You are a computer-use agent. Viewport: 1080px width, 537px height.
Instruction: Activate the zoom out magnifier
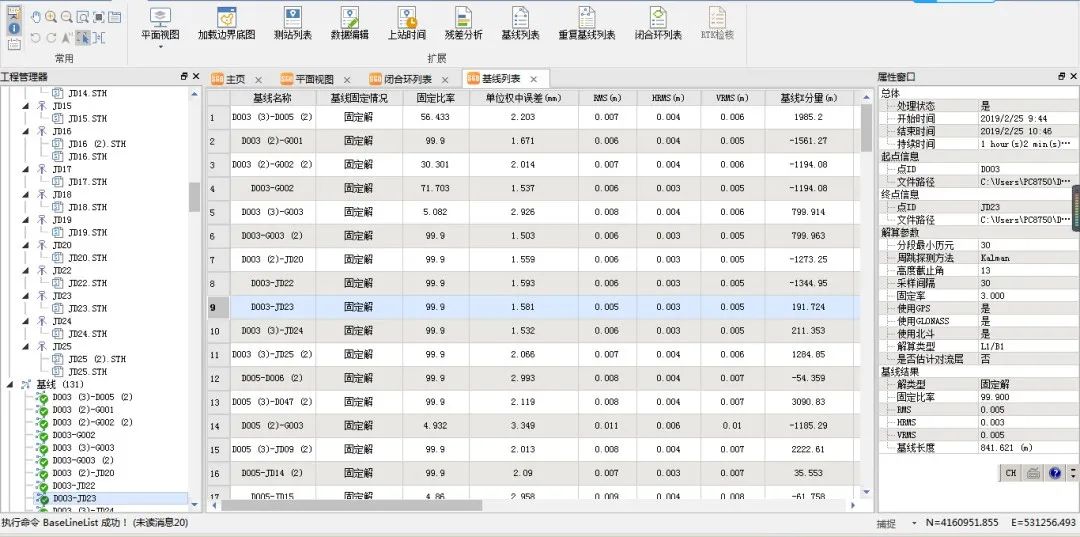tap(67, 17)
